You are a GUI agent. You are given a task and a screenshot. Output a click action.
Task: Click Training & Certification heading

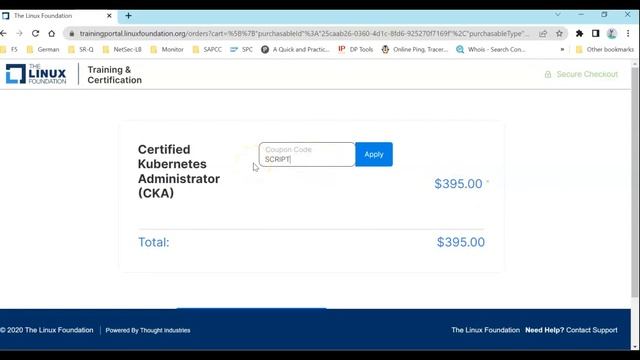115,75
